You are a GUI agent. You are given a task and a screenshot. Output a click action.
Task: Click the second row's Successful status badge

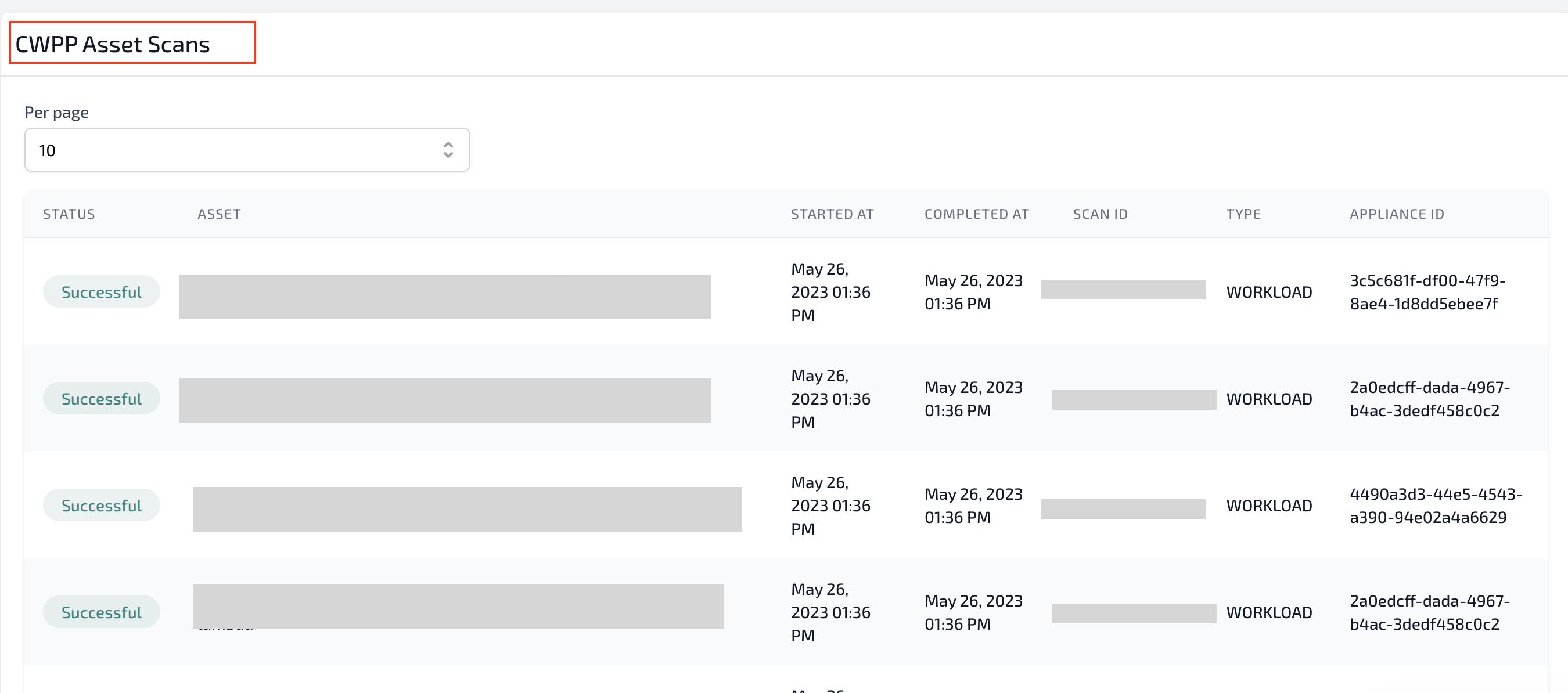(102, 399)
